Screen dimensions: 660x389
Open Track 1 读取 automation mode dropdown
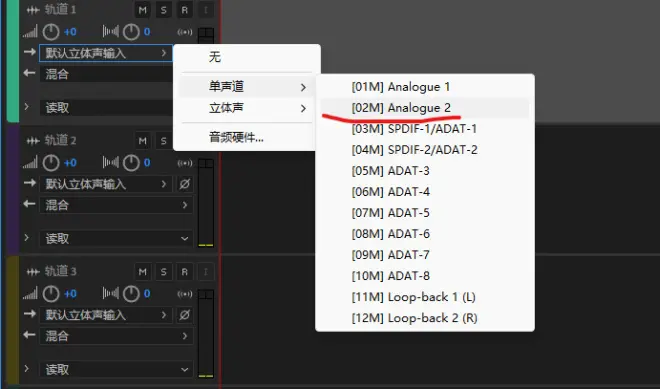(106, 108)
